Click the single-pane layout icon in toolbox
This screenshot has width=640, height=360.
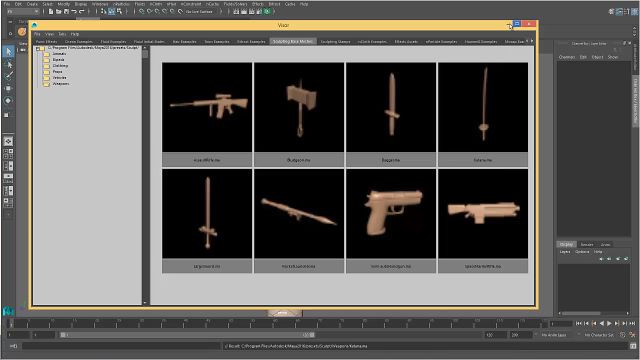pyautogui.click(x=8, y=141)
